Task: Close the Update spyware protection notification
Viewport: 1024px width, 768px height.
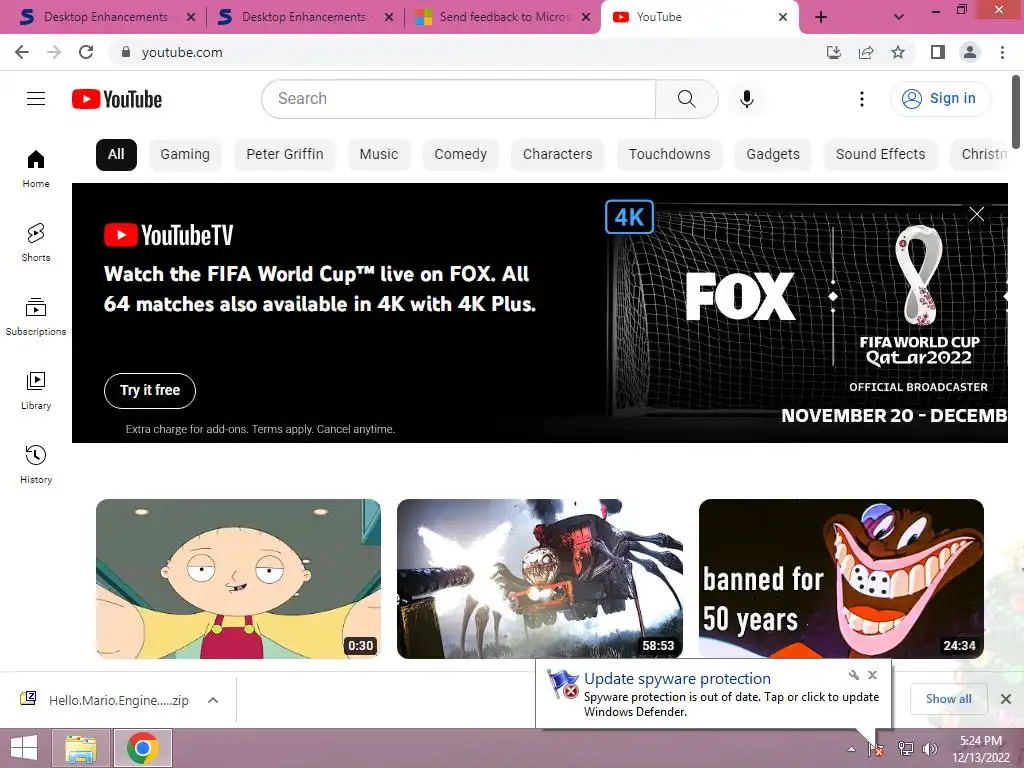Action: [872, 675]
